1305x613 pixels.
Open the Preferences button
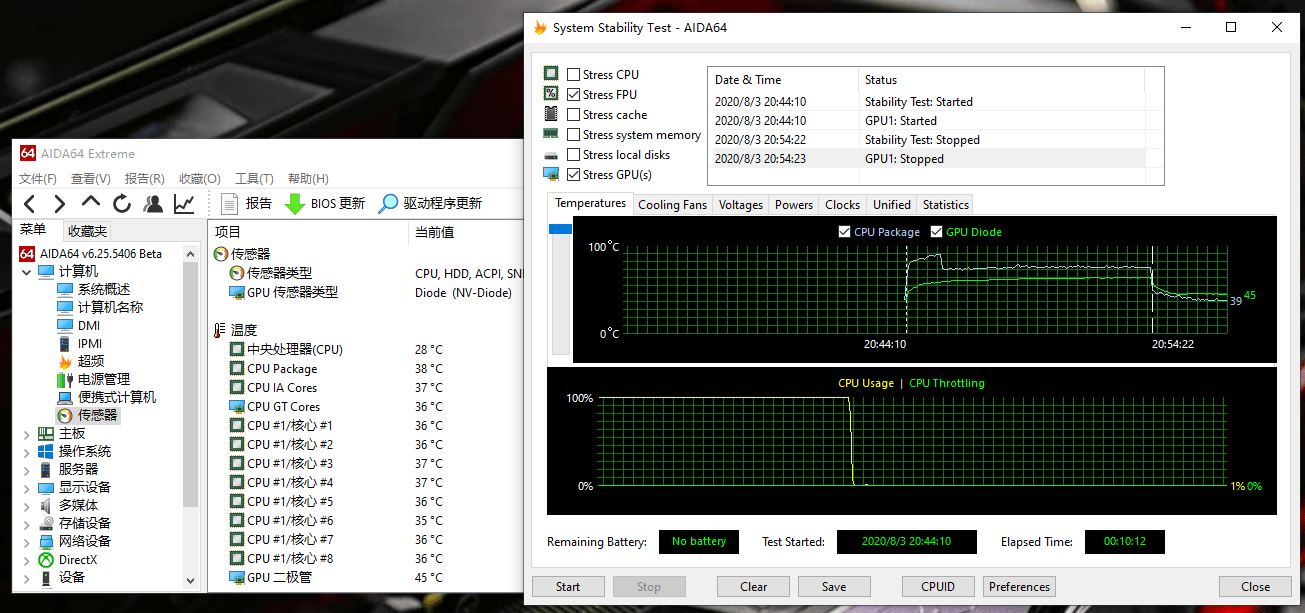[1020, 587]
